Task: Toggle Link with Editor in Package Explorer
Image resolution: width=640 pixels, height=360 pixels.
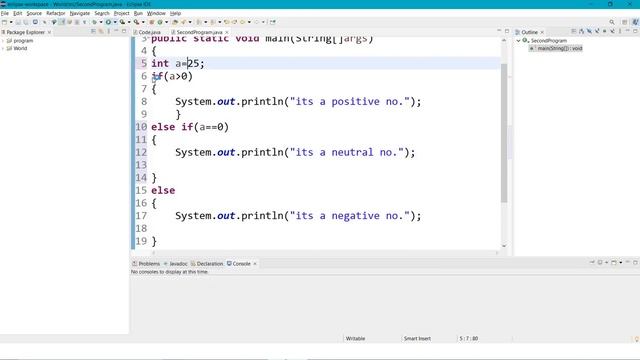Action: [101, 31]
